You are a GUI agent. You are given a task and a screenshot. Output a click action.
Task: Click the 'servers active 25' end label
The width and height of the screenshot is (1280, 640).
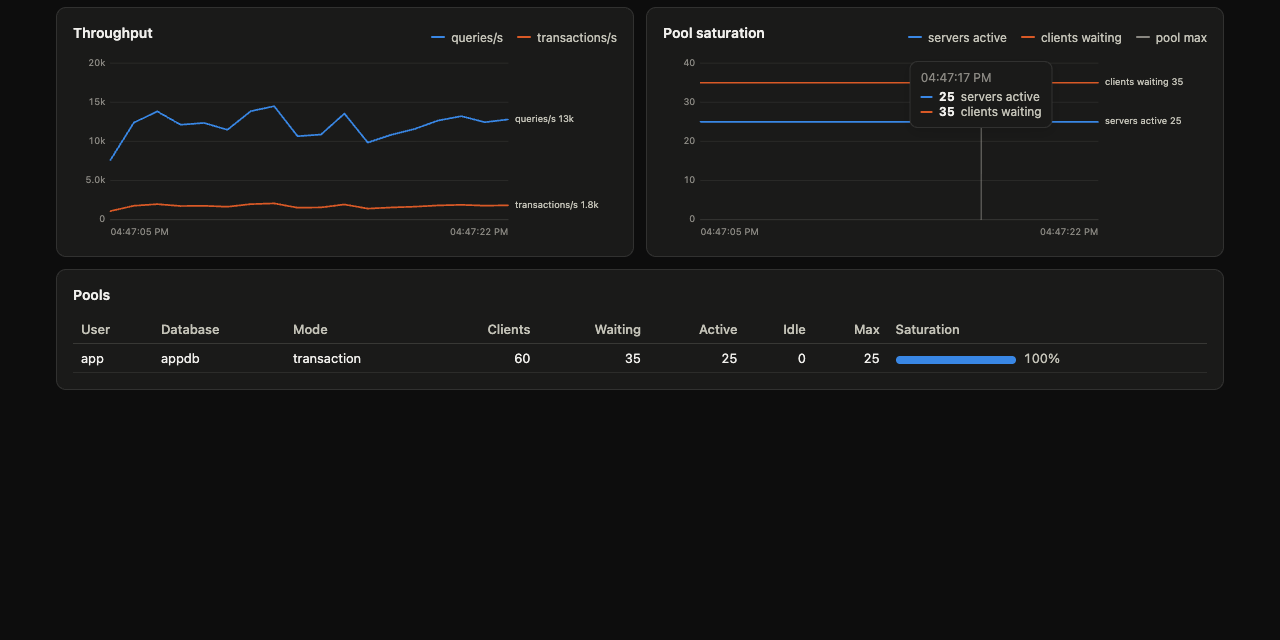1143,121
